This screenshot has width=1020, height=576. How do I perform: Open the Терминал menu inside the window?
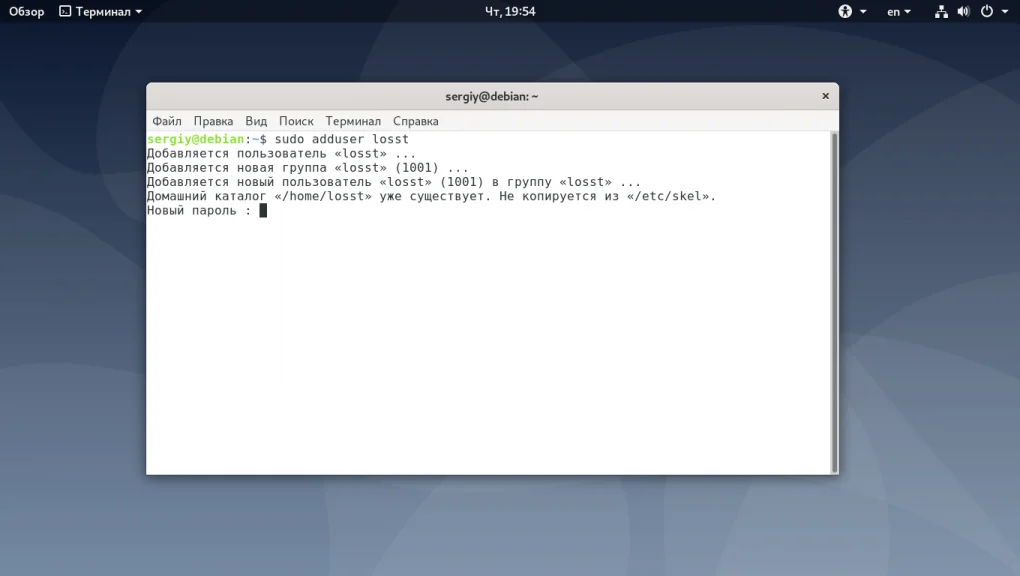tap(353, 120)
